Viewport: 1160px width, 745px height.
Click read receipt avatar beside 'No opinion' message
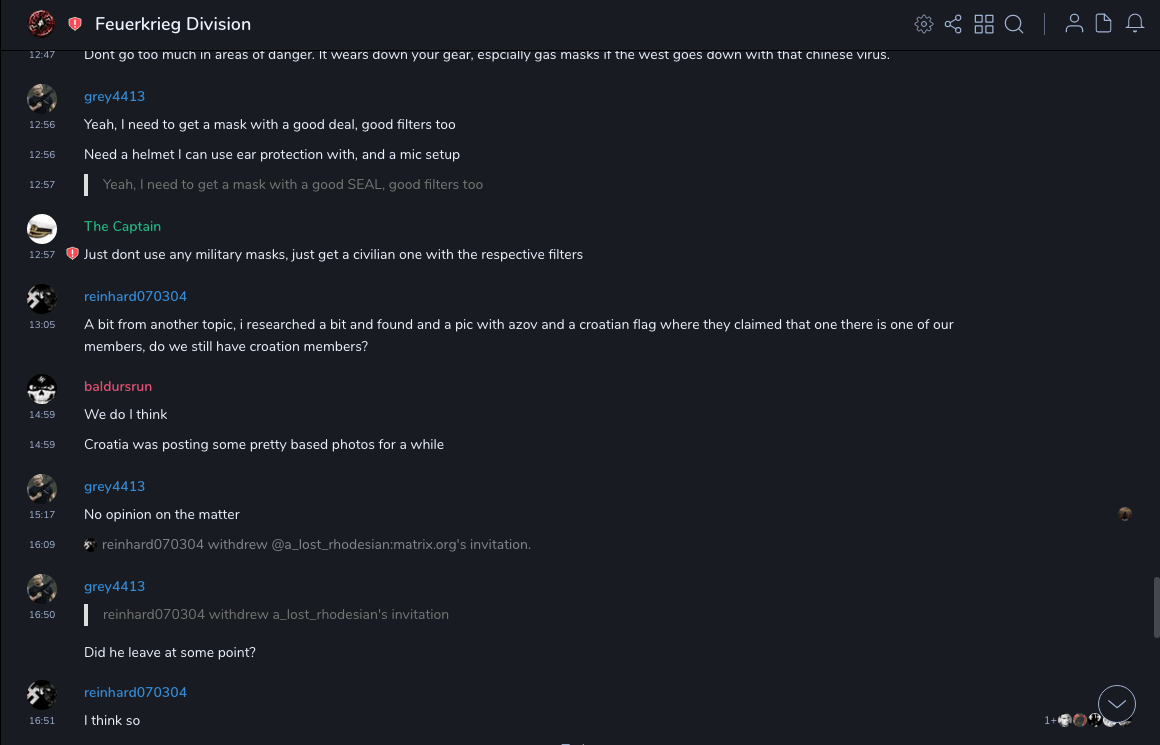(1125, 514)
